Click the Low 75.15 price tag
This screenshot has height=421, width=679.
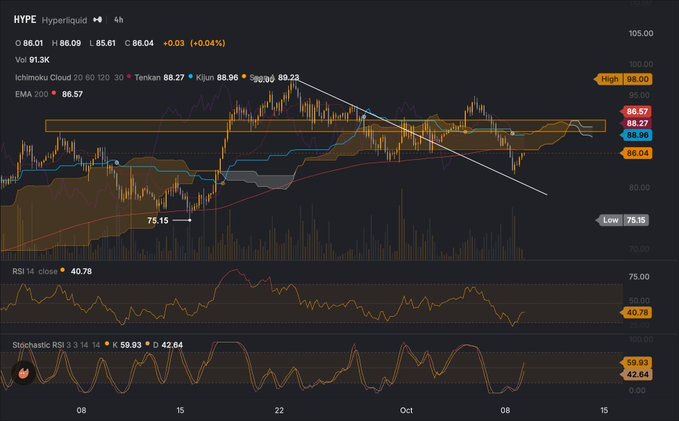pos(624,220)
